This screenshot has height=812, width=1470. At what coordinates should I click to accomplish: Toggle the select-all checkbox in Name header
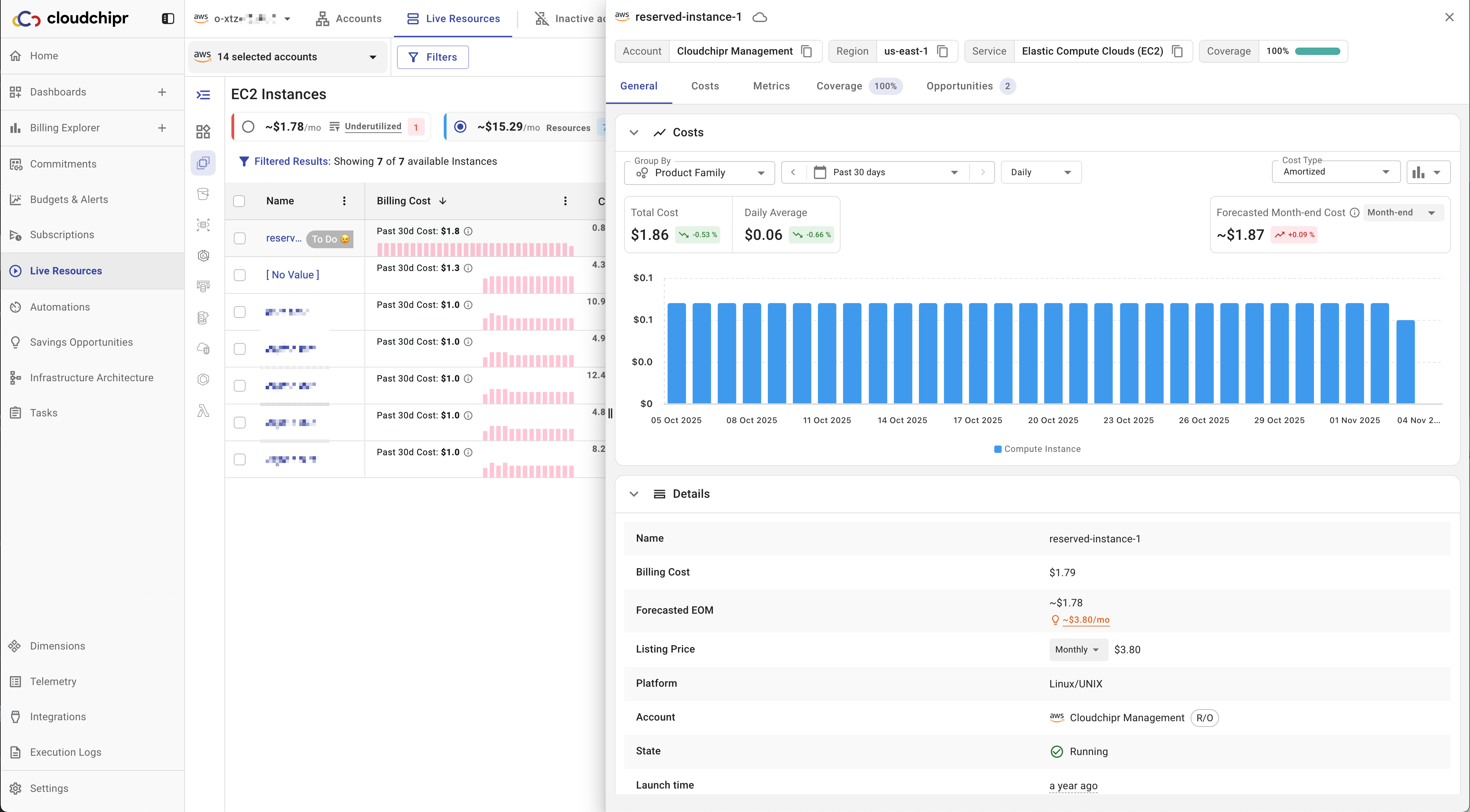coord(240,201)
